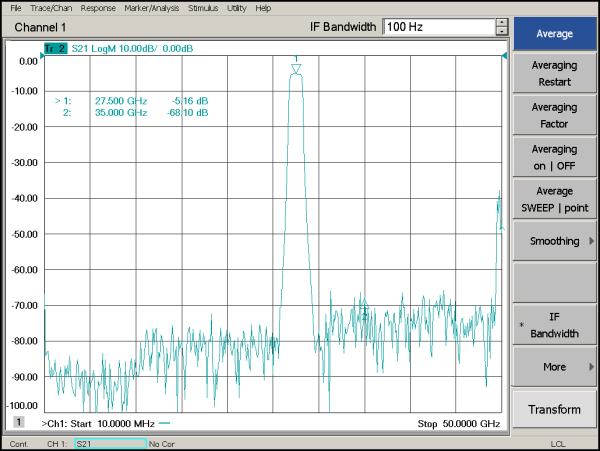Click the -68.10 dB marker value

tap(188, 113)
